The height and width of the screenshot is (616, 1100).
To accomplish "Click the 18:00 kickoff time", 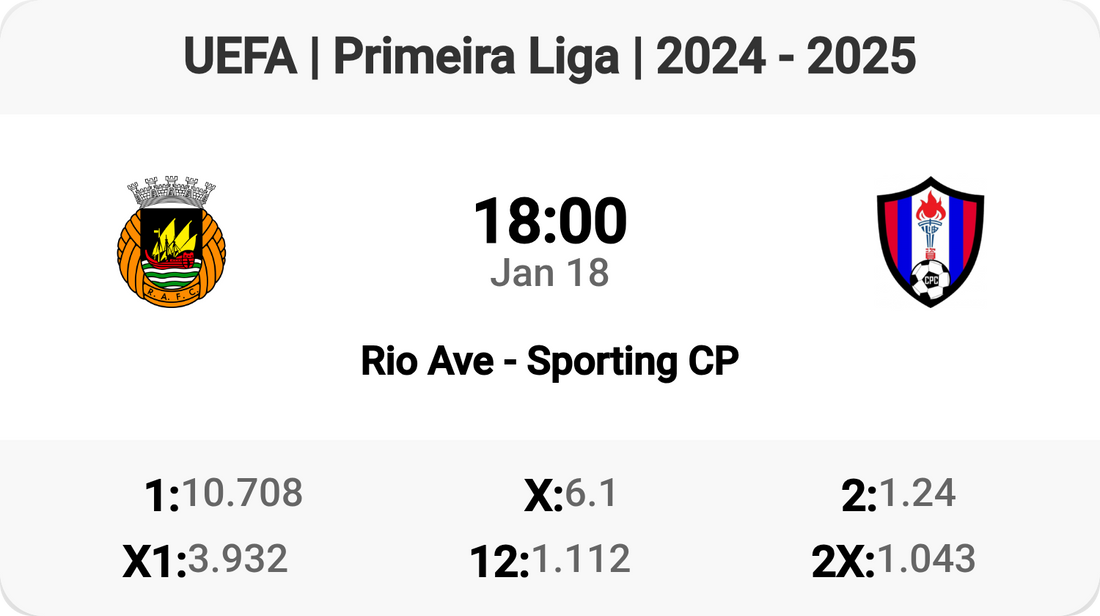I will coord(550,221).
